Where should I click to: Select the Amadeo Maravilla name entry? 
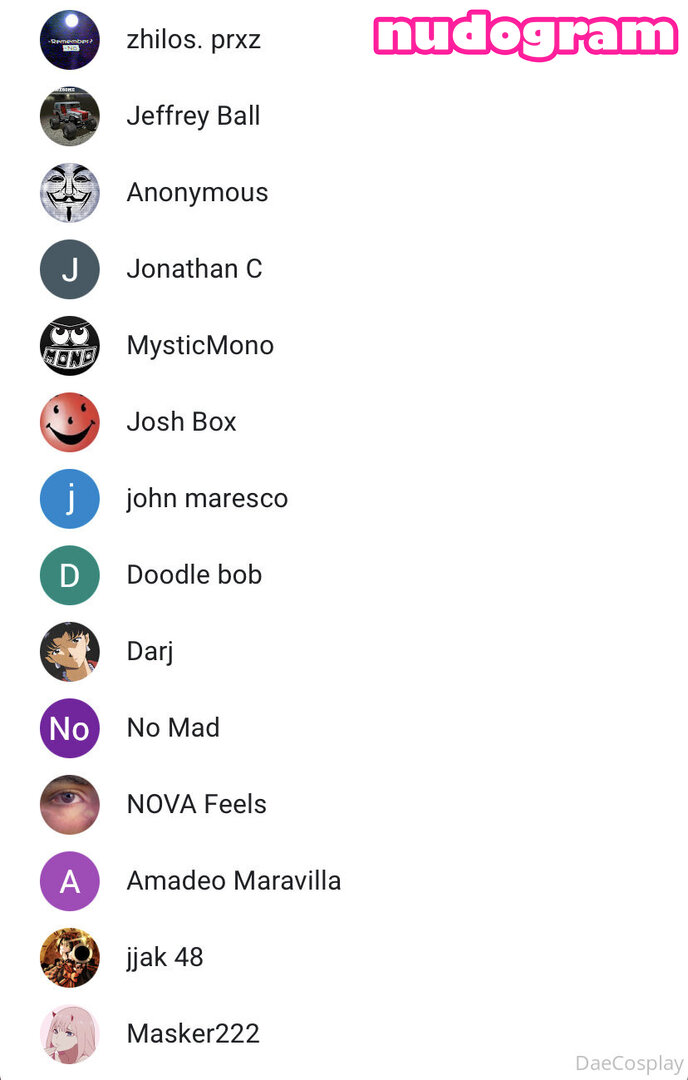(x=233, y=880)
